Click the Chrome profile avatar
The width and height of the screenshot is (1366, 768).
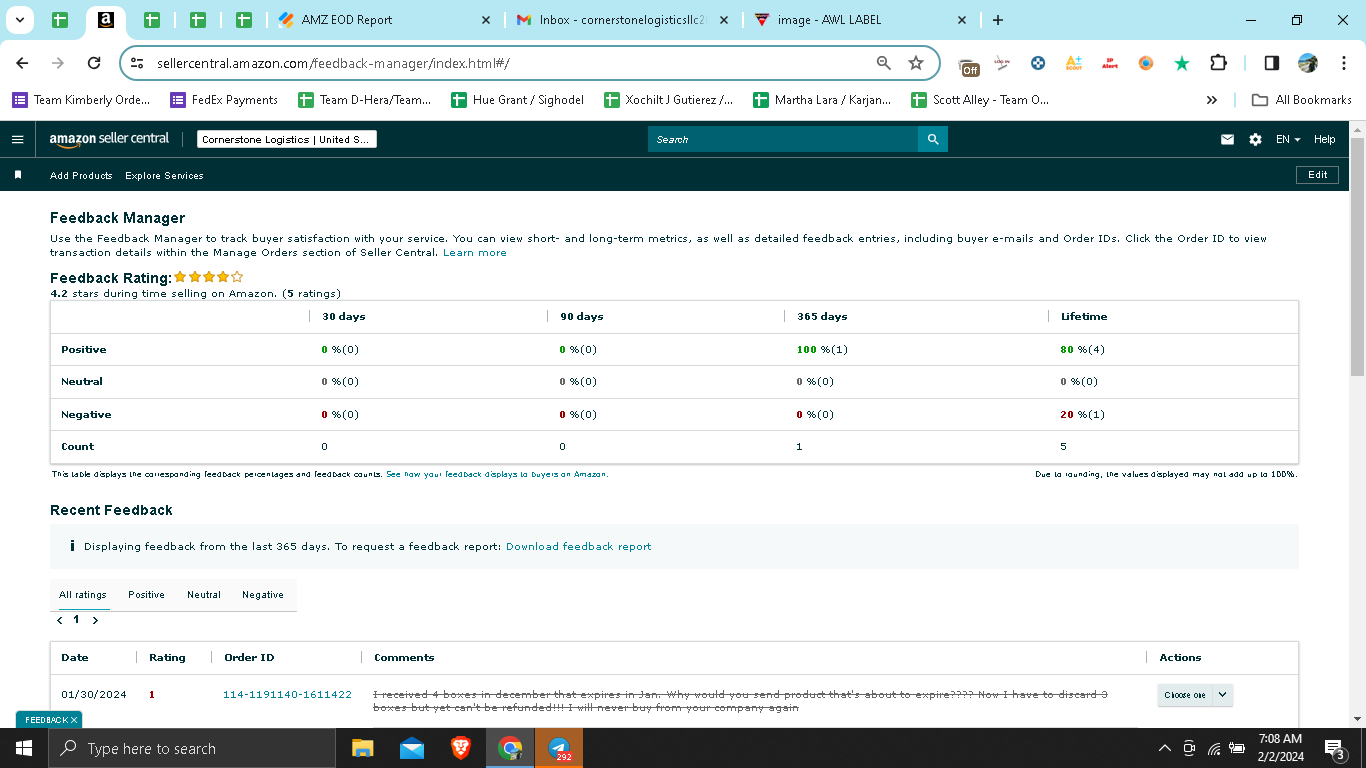[1308, 63]
